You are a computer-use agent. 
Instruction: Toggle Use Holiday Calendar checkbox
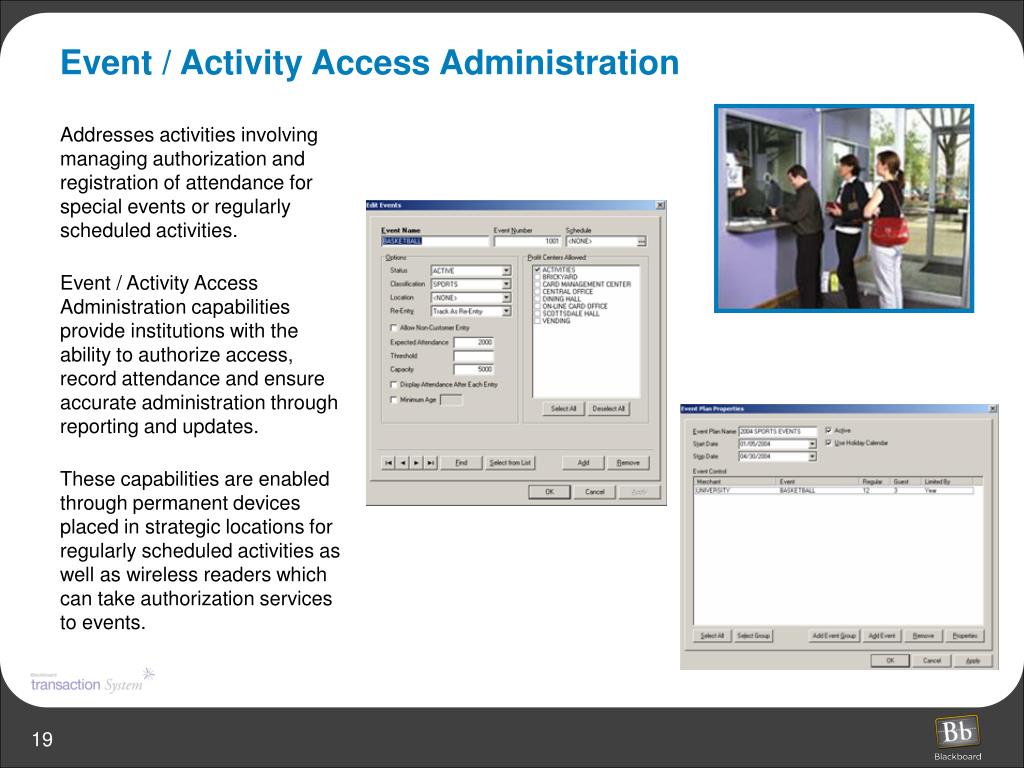coord(828,443)
